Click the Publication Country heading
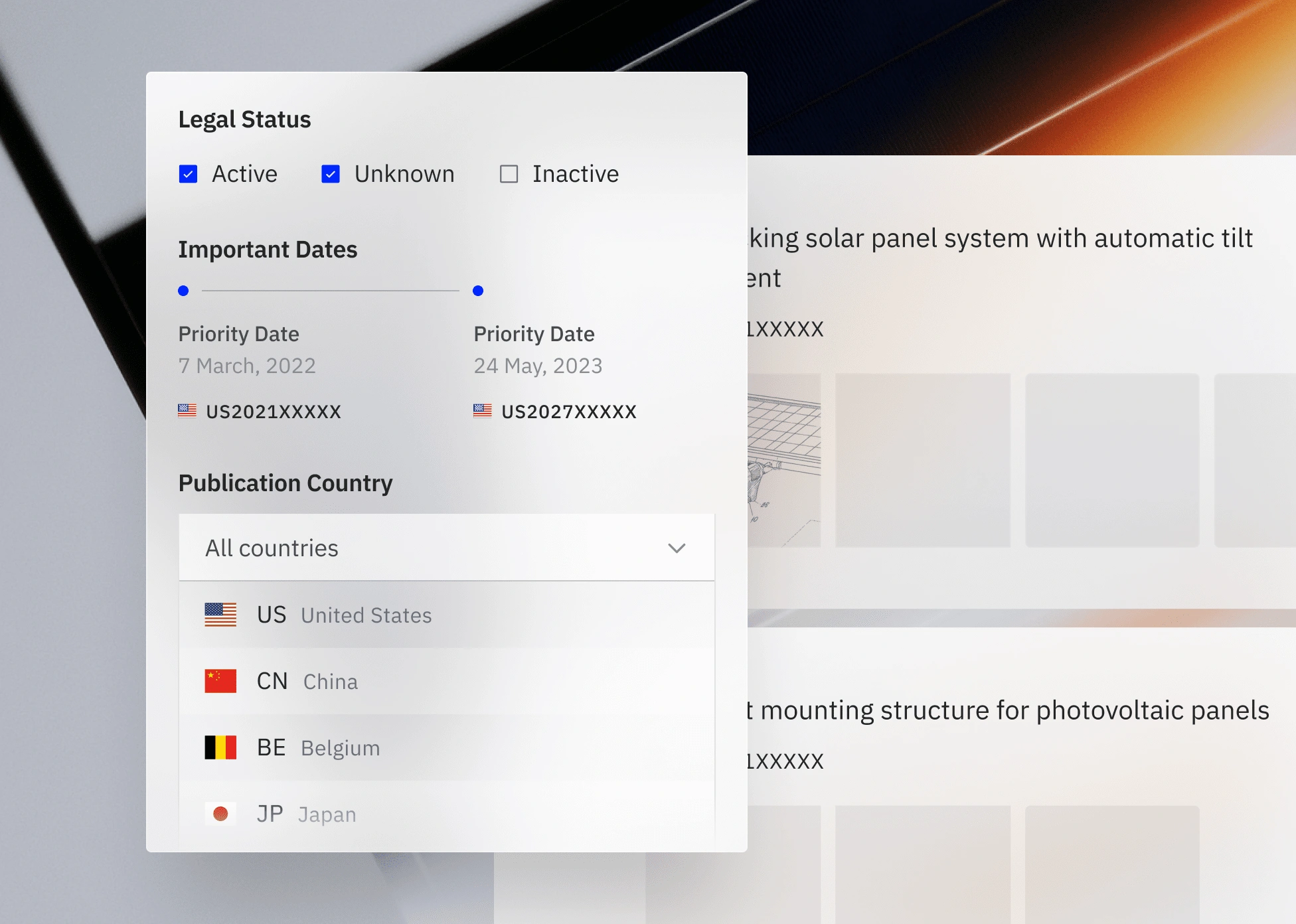 click(285, 483)
